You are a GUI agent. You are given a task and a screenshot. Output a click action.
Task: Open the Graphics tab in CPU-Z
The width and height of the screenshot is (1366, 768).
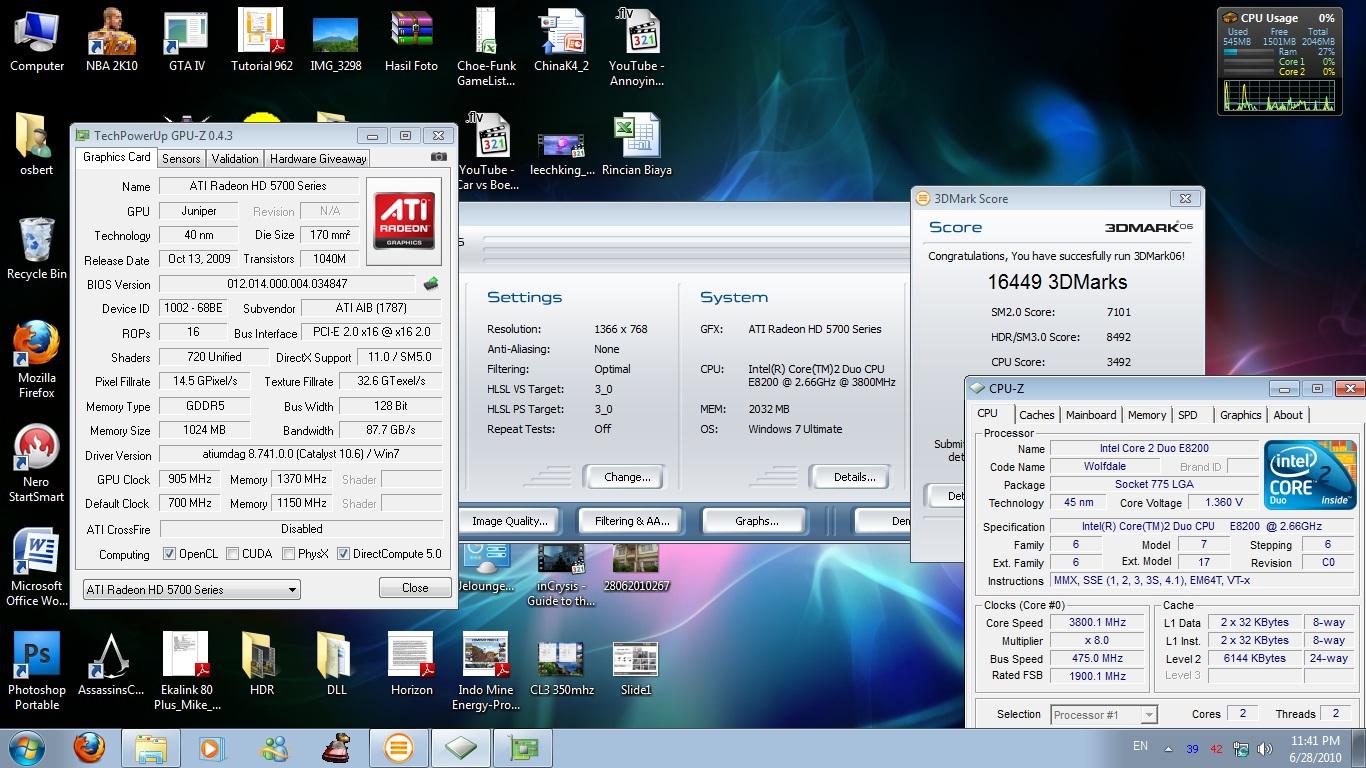coord(1240,415)
